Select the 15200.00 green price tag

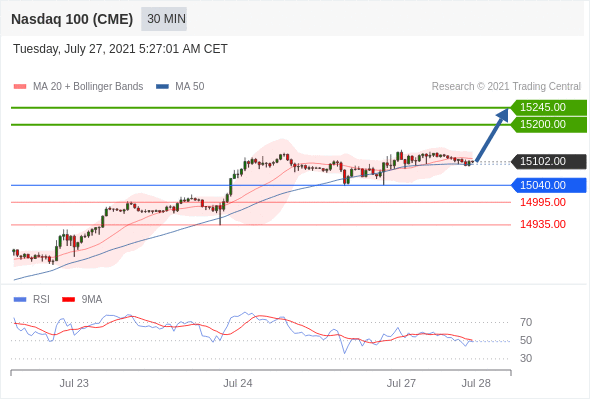pos(549,125)
